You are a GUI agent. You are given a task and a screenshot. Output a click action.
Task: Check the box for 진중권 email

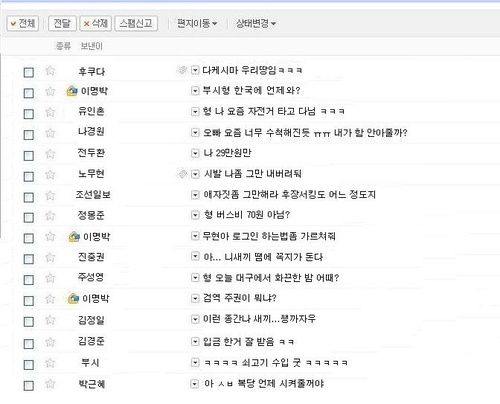click(29, 259)
